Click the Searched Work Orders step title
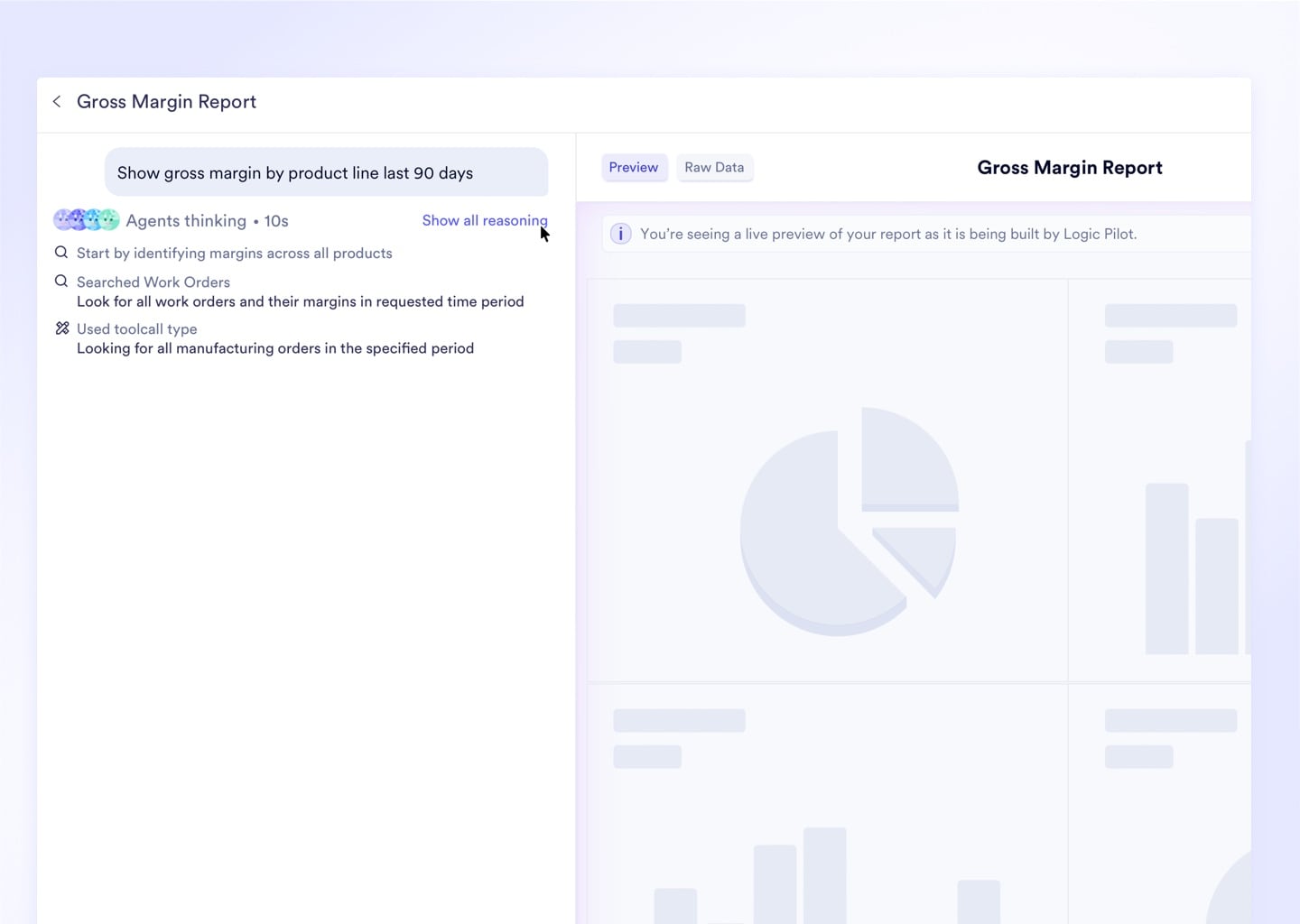1300x924 pixels. click(153, 282)
